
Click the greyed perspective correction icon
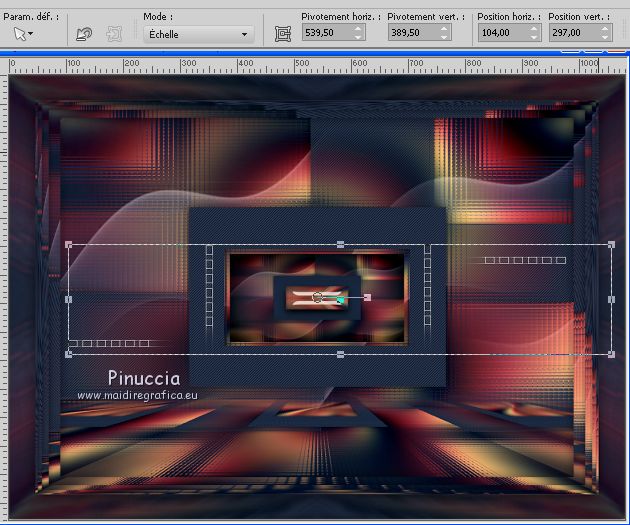click(x=113, y=34)
